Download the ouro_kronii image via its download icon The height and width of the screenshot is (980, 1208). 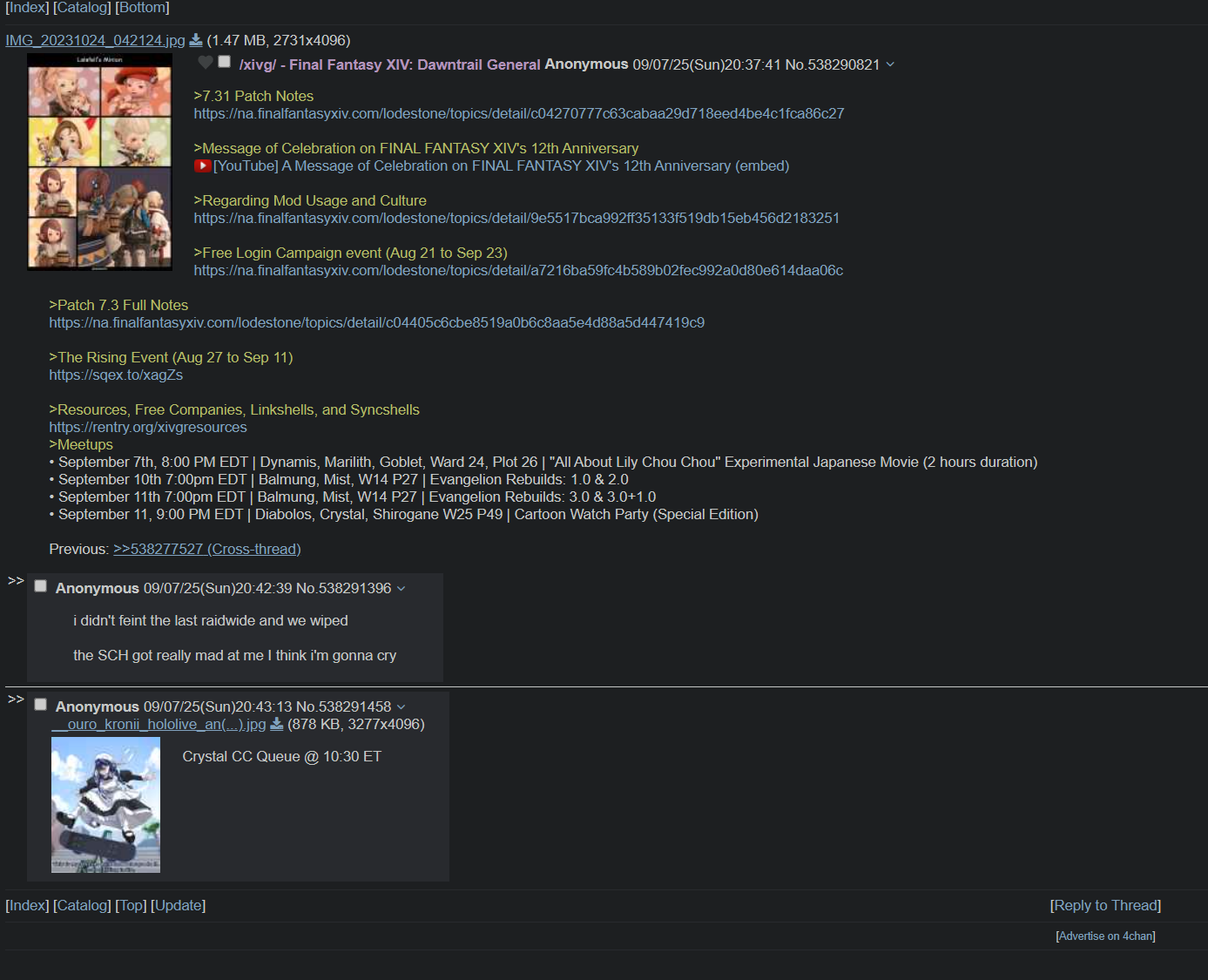click(277, 724)
